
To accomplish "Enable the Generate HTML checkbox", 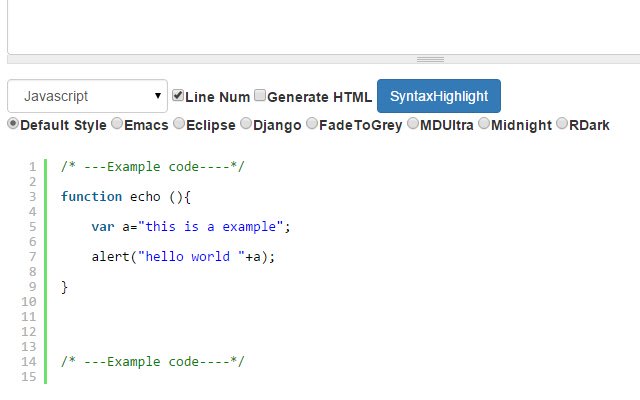I will click(260, 95).
